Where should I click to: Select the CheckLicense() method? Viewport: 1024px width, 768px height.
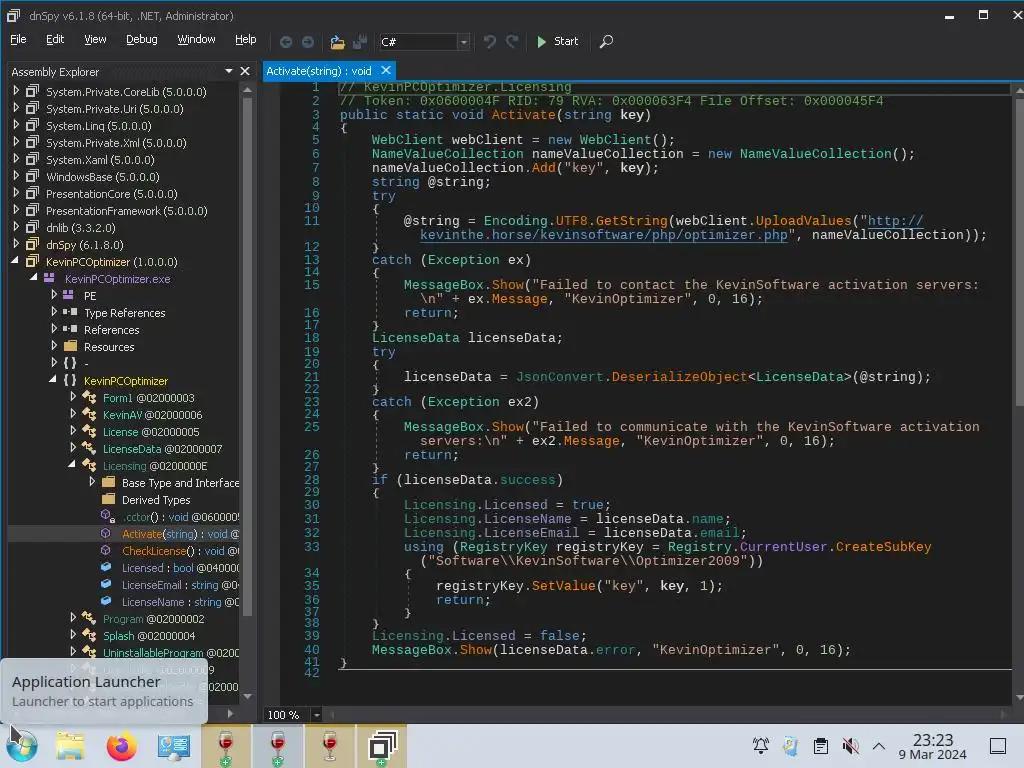point(180,551)
